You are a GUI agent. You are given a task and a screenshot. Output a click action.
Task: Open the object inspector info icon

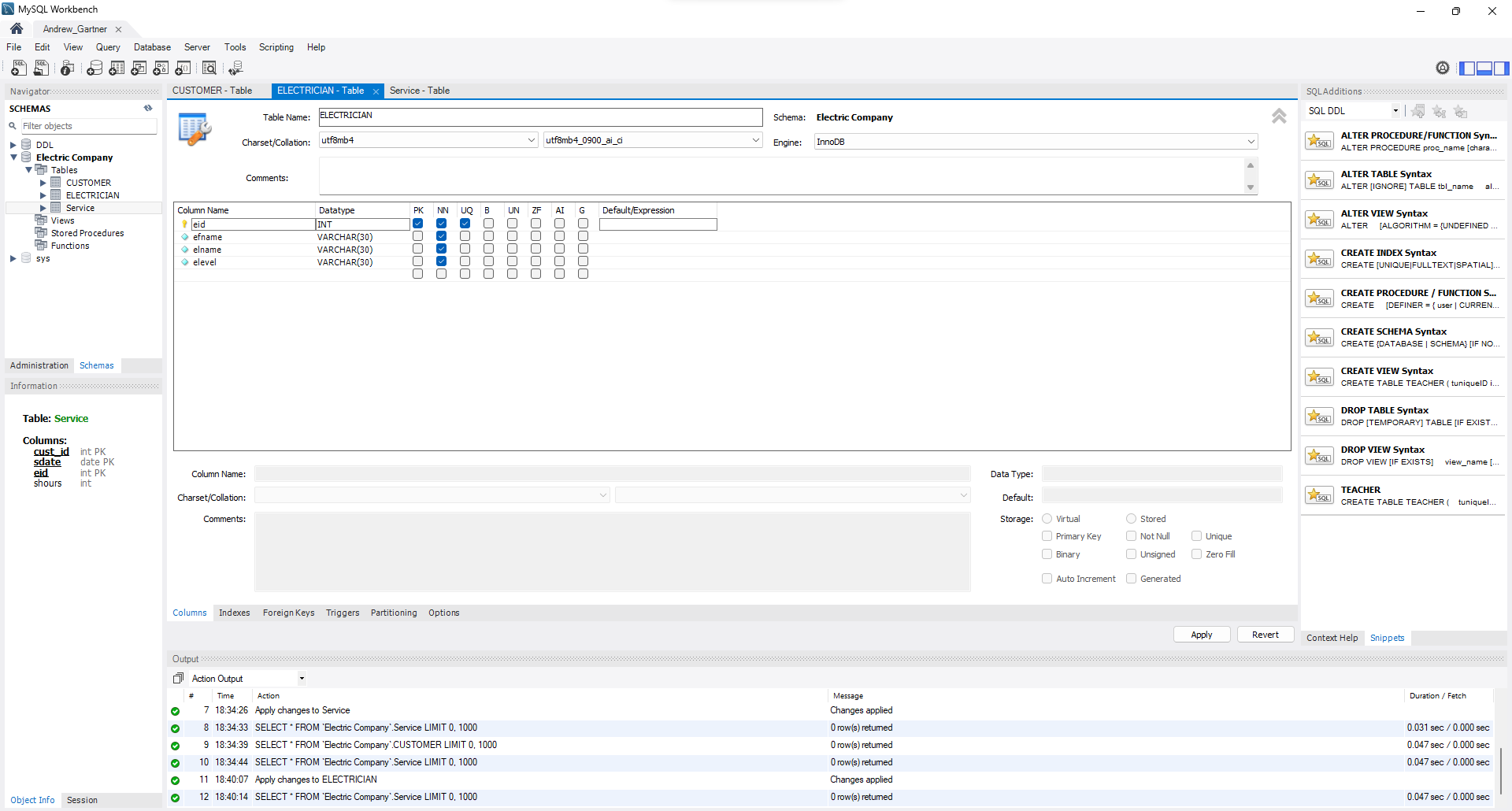point(68,69)
